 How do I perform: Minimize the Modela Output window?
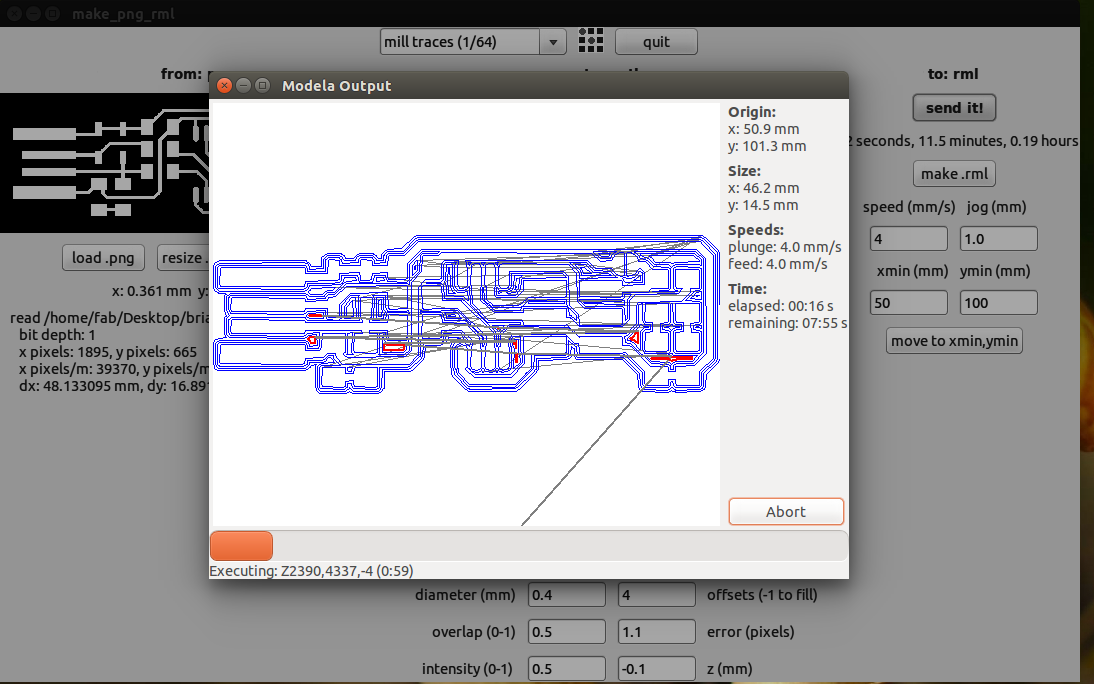point(244,86)
